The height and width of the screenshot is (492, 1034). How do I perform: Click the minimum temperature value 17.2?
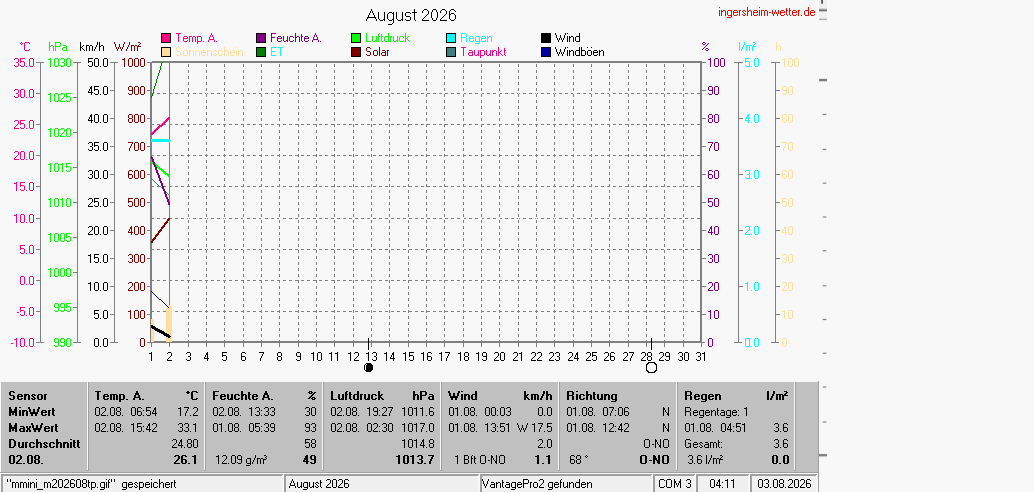click(x=187, y=412)
